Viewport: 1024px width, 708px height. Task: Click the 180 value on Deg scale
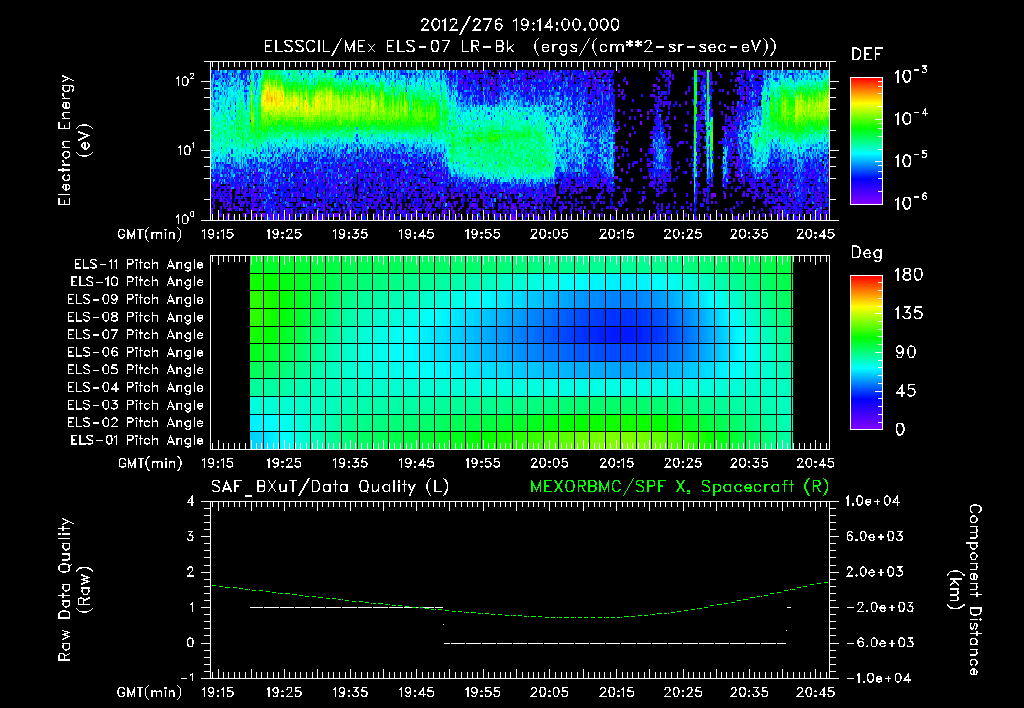[908, 275]
